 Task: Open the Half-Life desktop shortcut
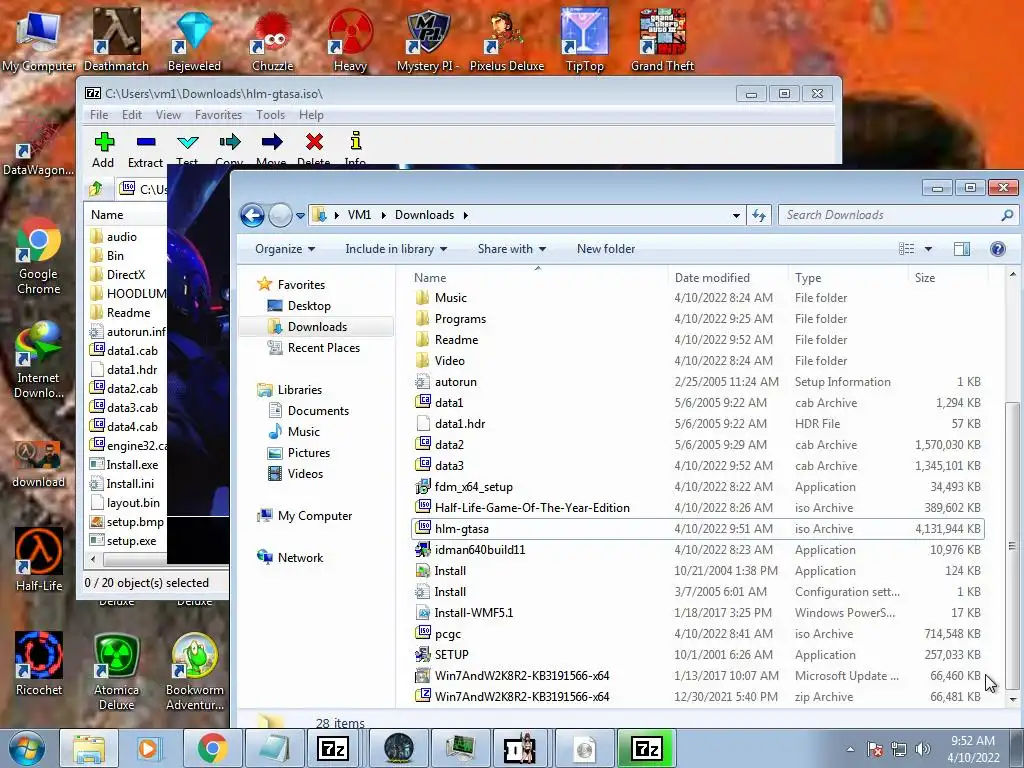pyautogui.click(x=39, y=560)
